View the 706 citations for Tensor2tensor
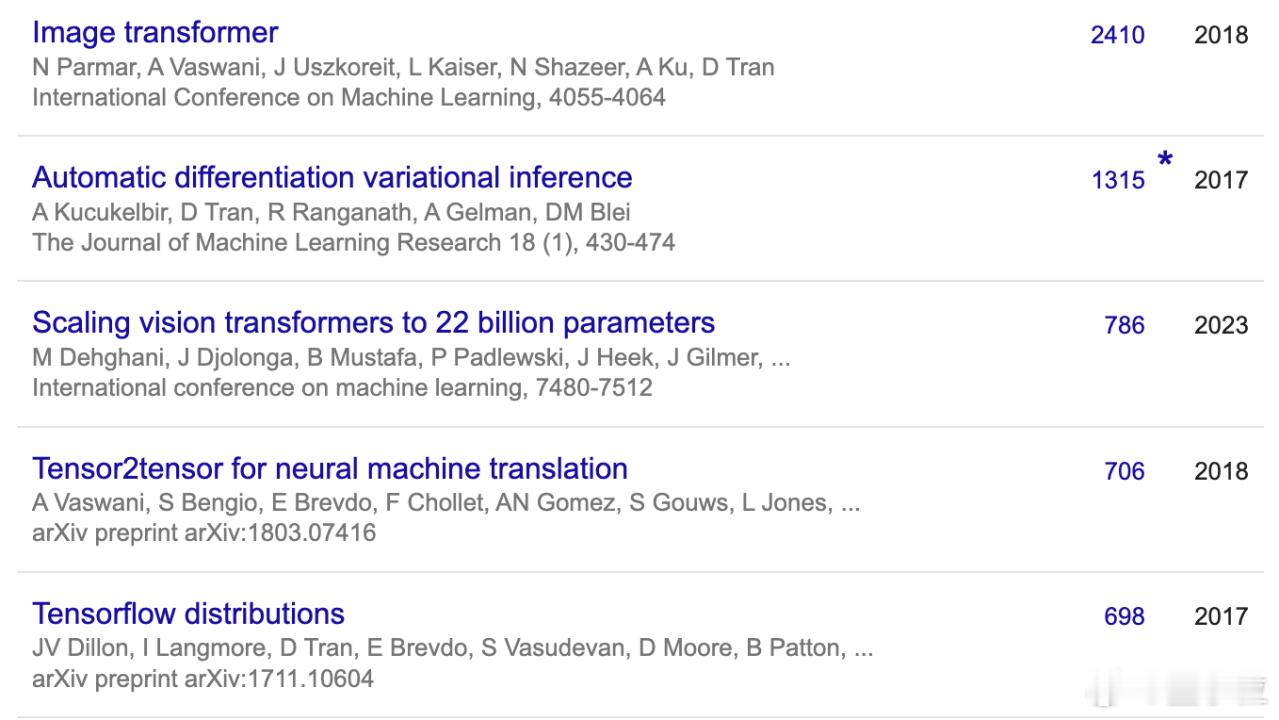Image resolution: width=1279 pixels, height=720 pixels. (x=1125, y=471)
